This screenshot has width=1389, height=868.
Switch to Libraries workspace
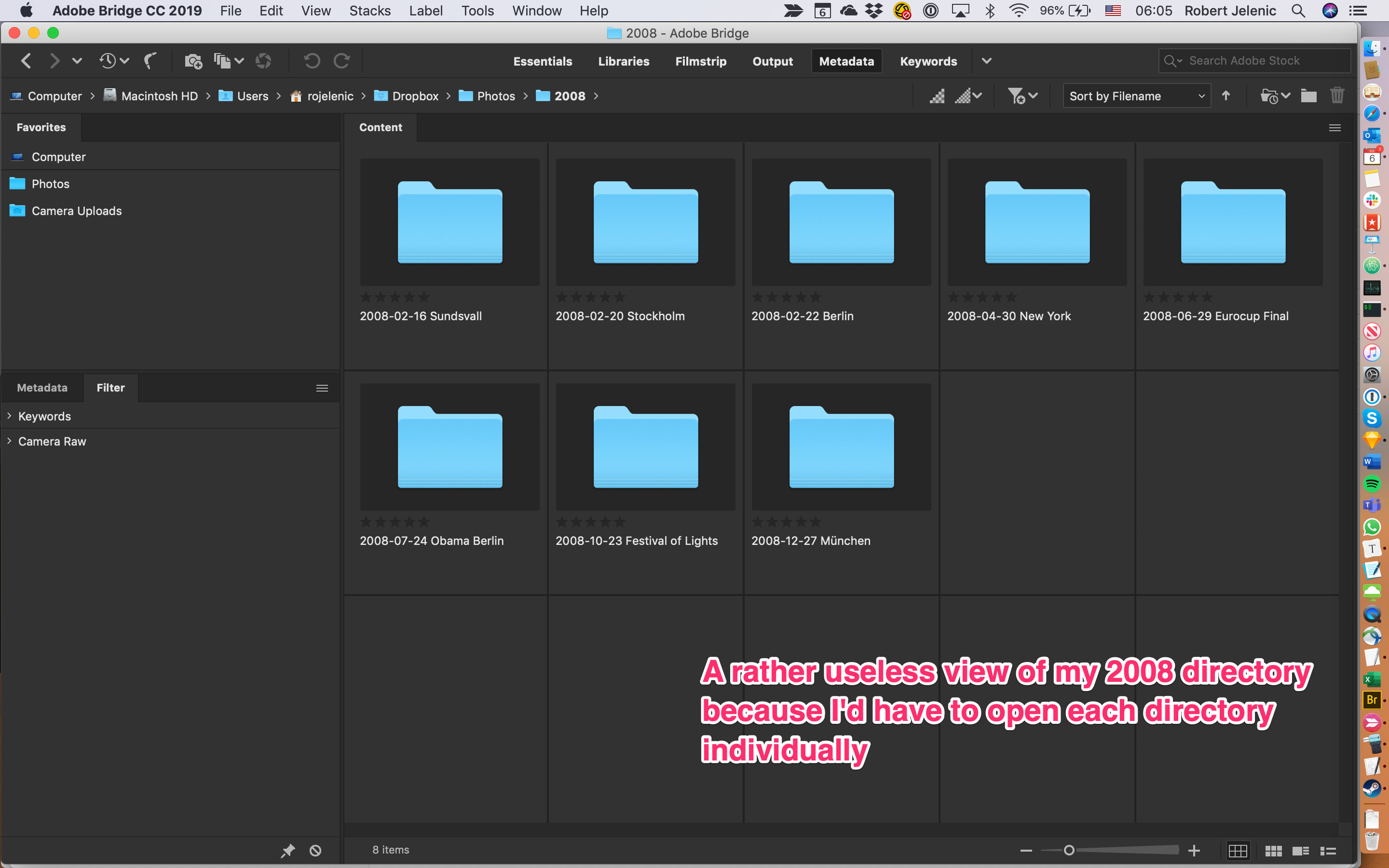(623, 61)
